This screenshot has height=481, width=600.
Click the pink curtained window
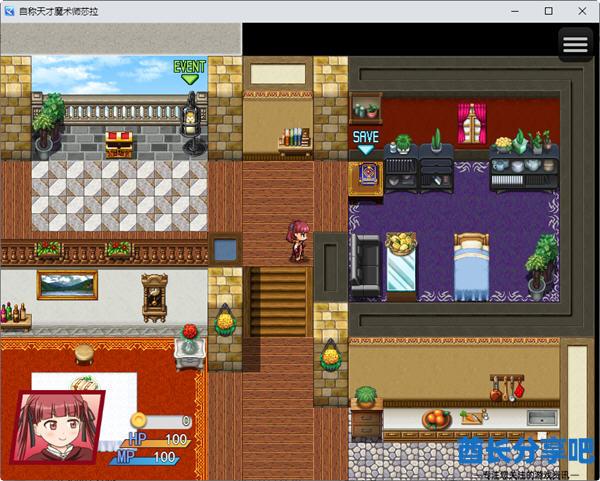pyautogui.click(x=471, y=123)
